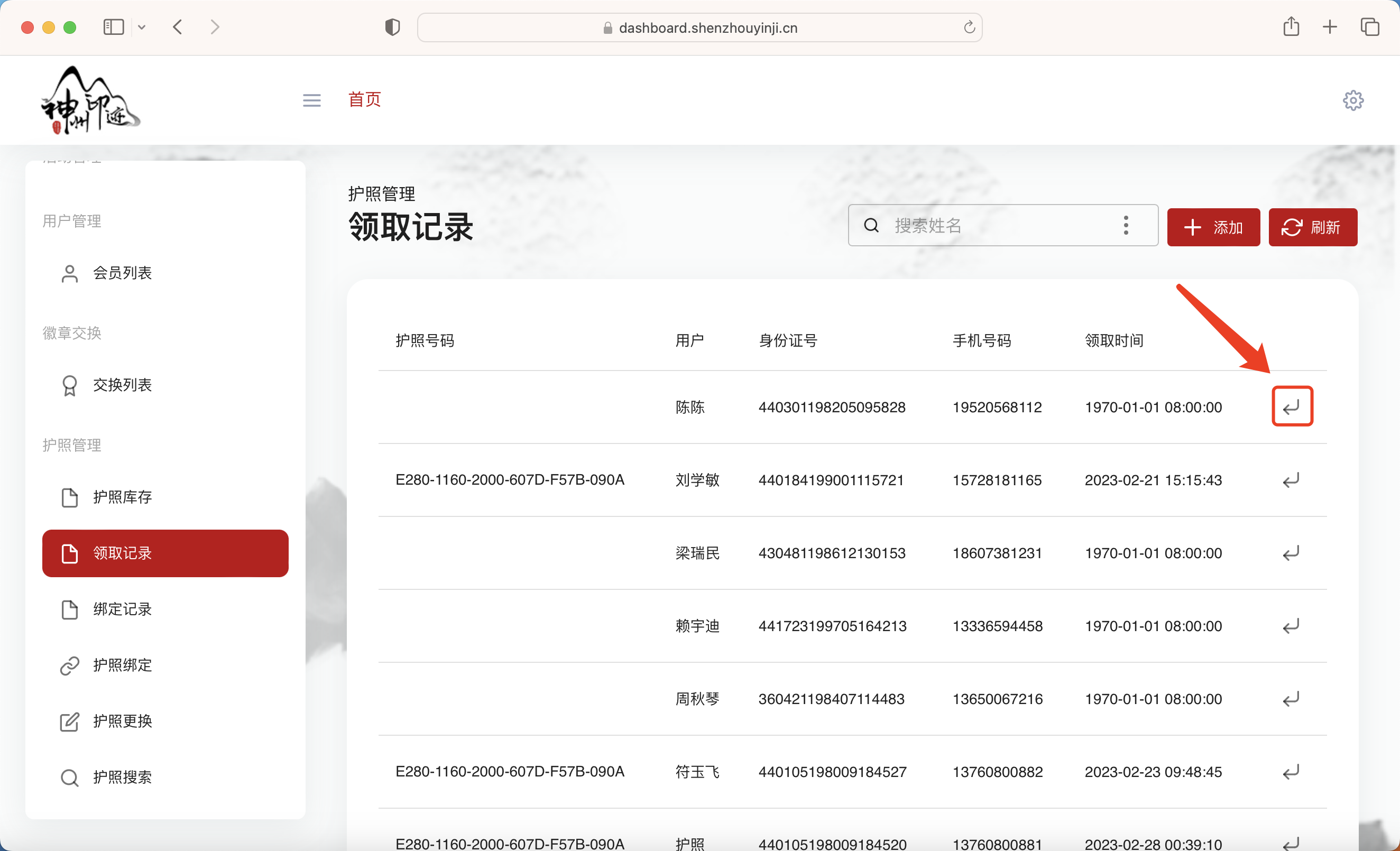Viewport: 1400px width, 851px height.
Task: Open 护照库存 in the sidebar
Action: [x=122, y=497]
